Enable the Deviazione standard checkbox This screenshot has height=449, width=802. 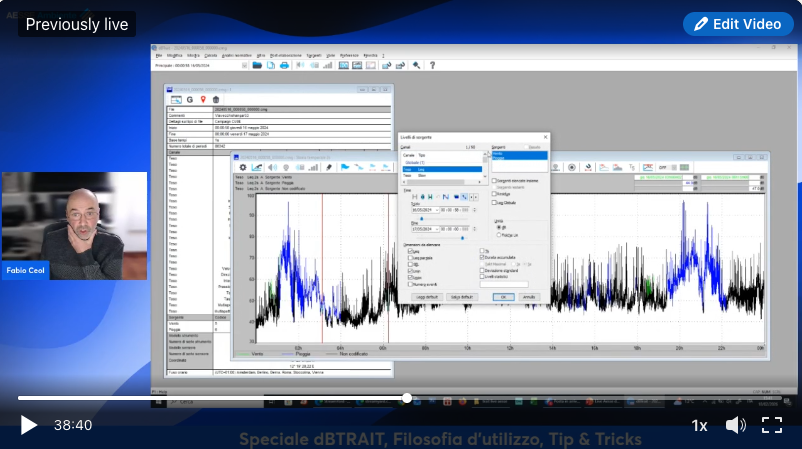click(x=482, y=271)
